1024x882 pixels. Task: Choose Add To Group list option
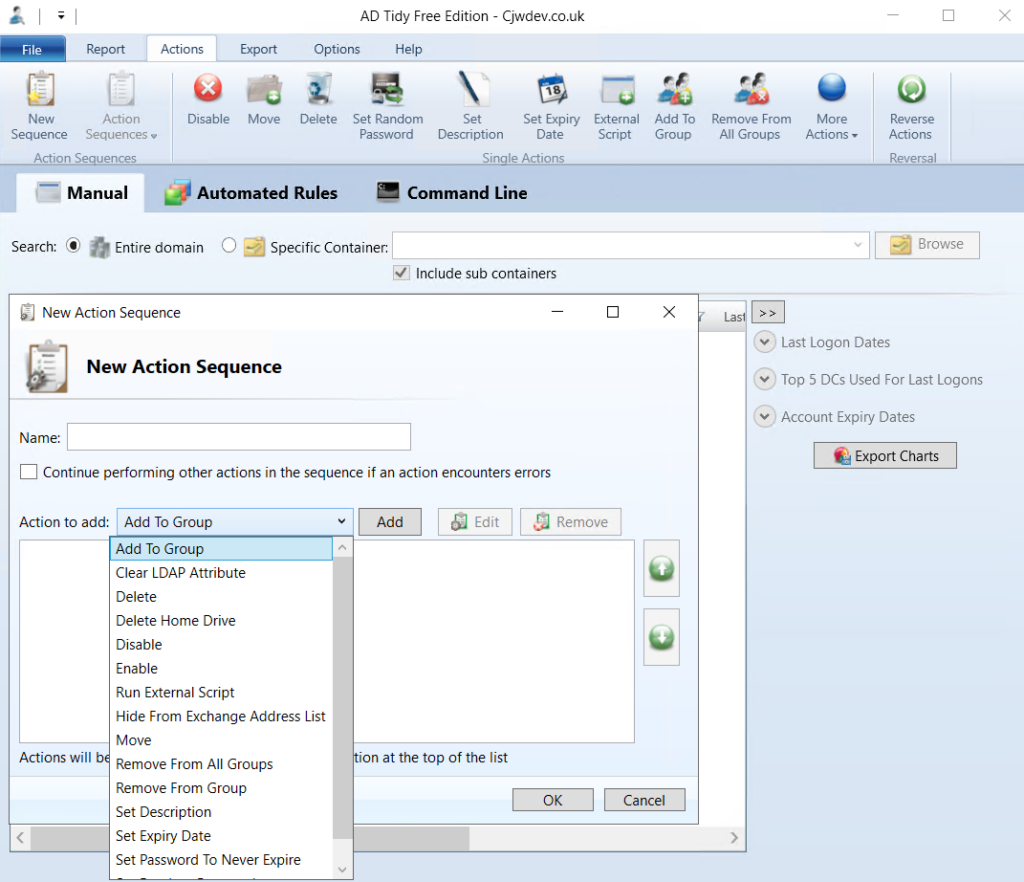221,548
